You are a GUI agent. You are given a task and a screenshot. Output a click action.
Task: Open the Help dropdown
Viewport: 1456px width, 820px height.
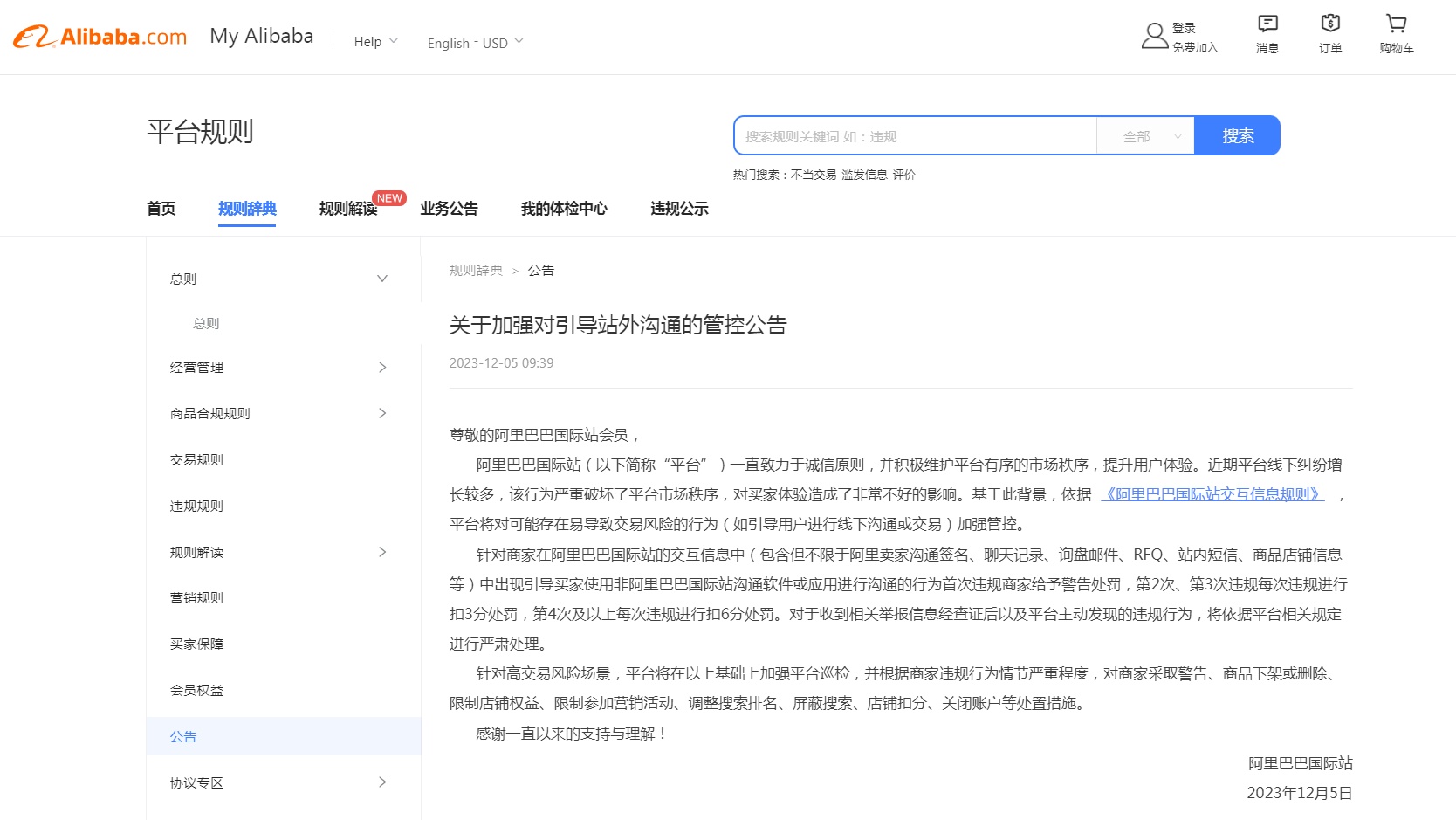376,41
